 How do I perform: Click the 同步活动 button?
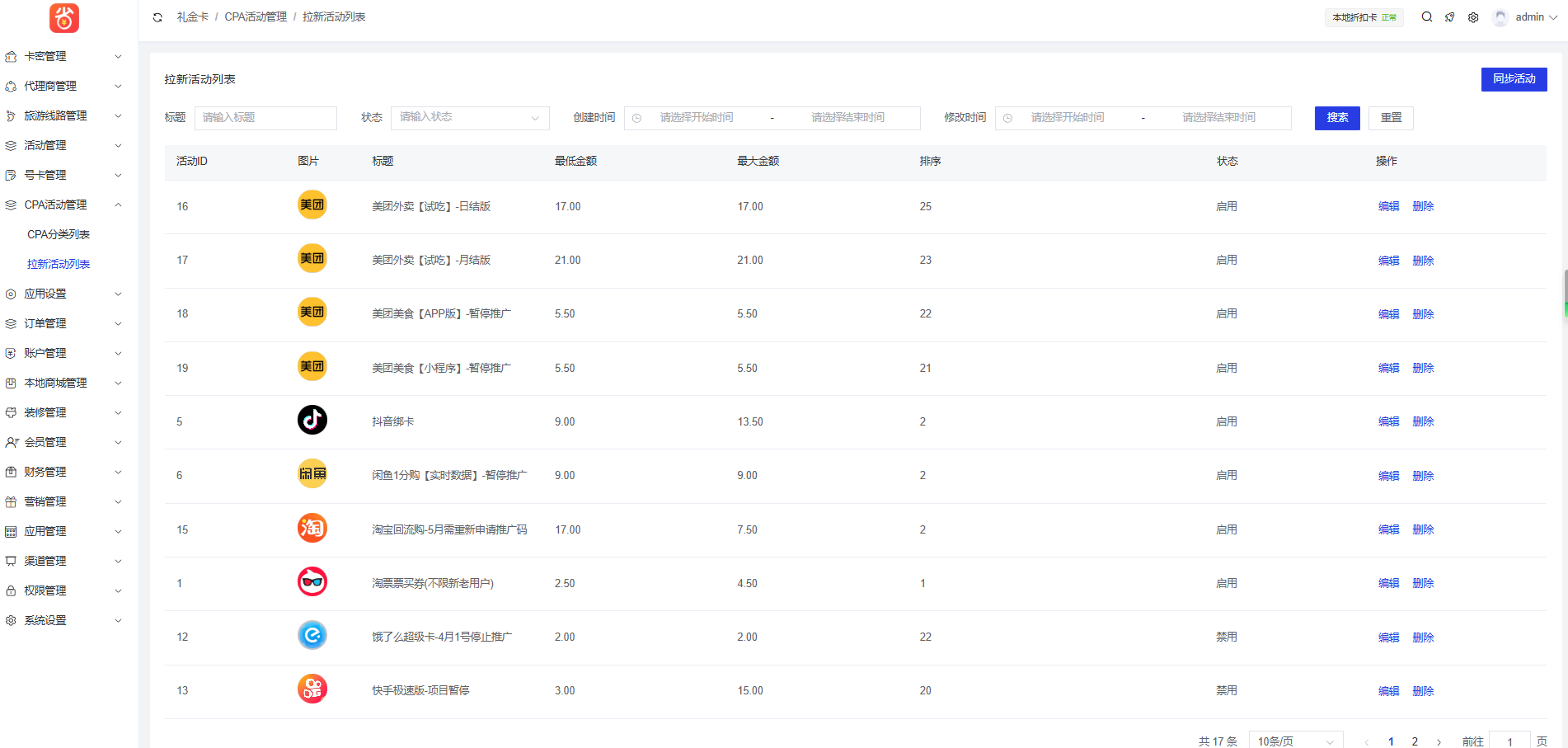(x=1514, y=79)
